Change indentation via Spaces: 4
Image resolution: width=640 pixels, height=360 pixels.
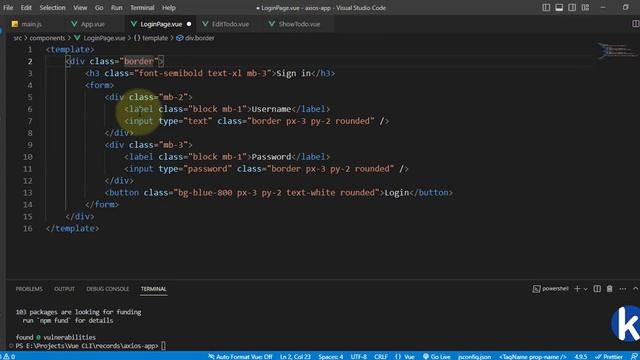click(331, 356)
